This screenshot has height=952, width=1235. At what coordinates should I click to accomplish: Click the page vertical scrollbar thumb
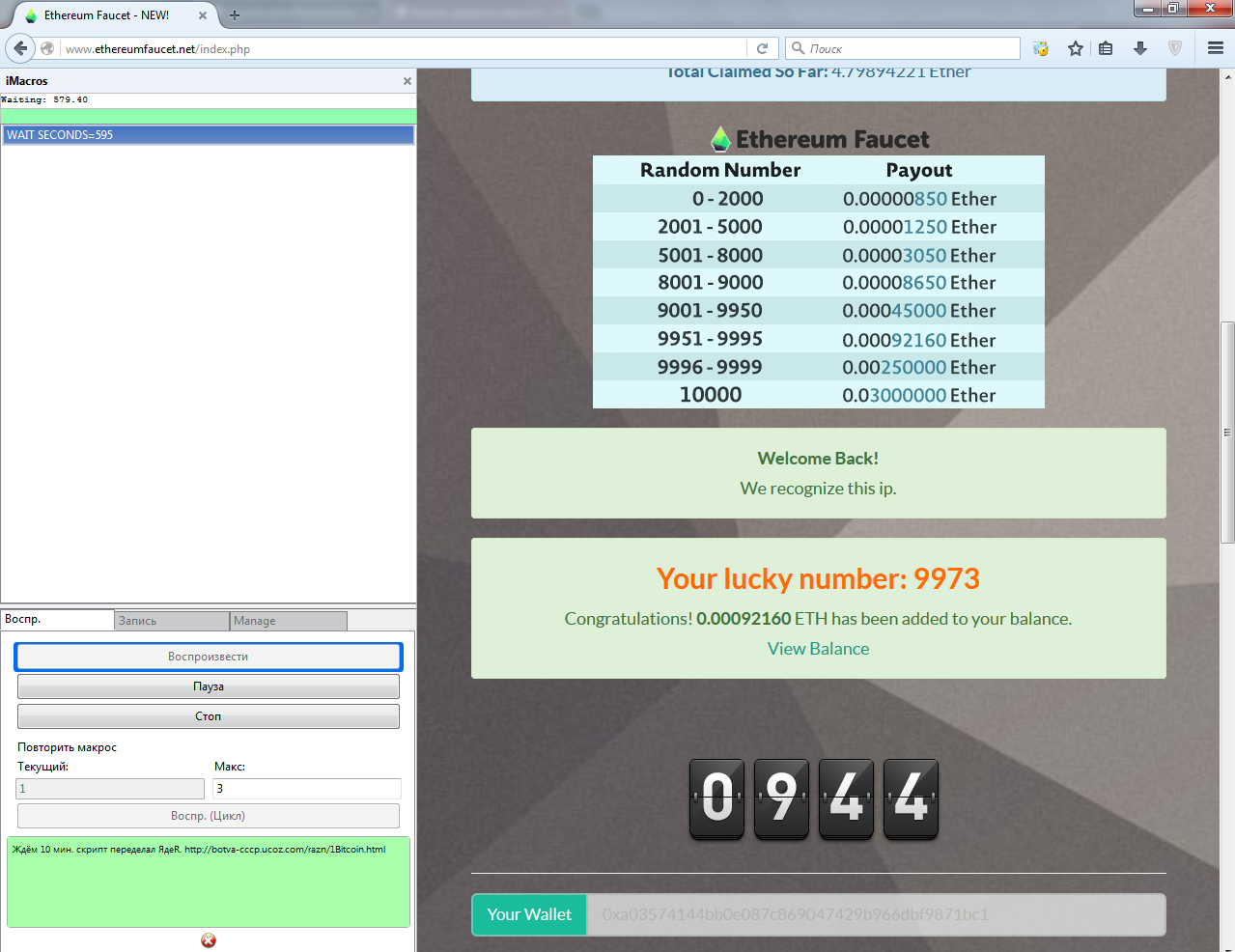point(1227,432)
